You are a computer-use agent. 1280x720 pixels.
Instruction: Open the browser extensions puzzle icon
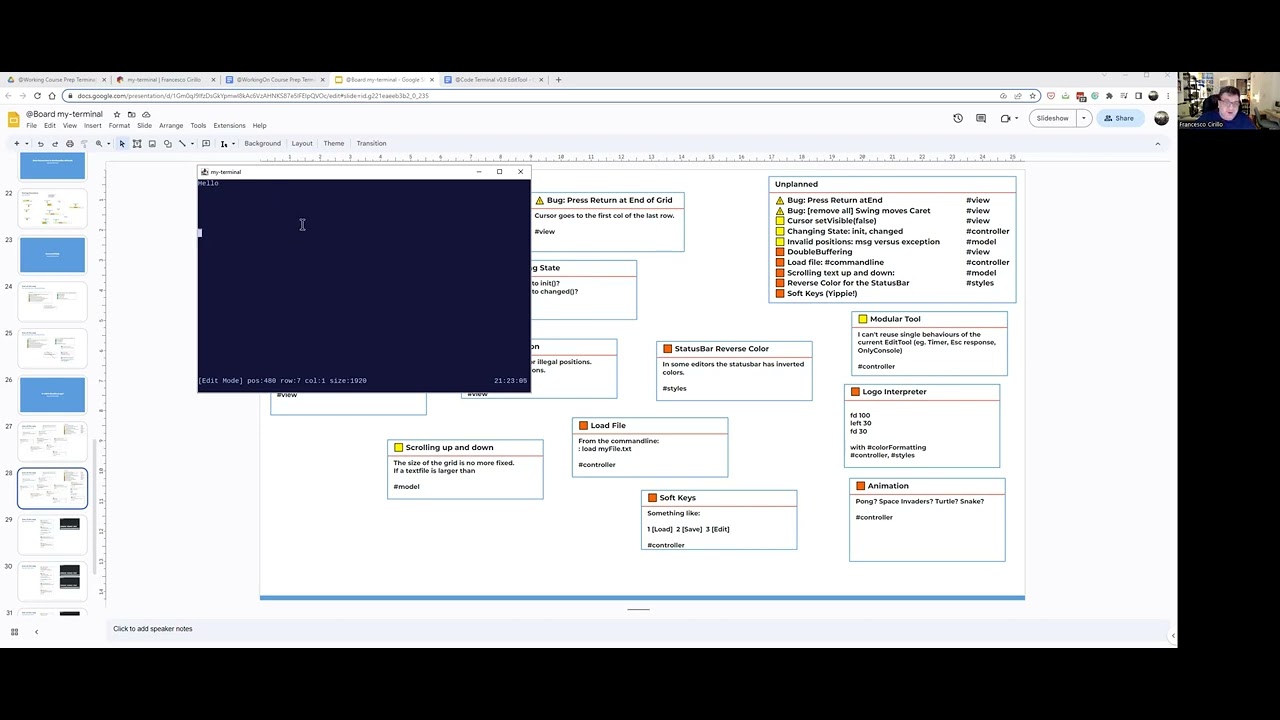click(x=1109, y=96)
